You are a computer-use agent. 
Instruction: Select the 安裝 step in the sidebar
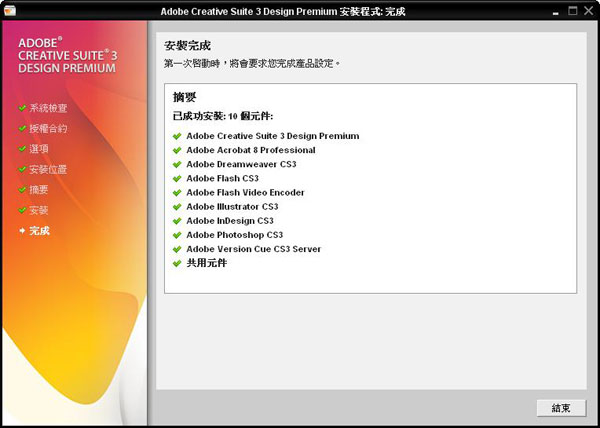pyautogui.click(x=39, y=210)
